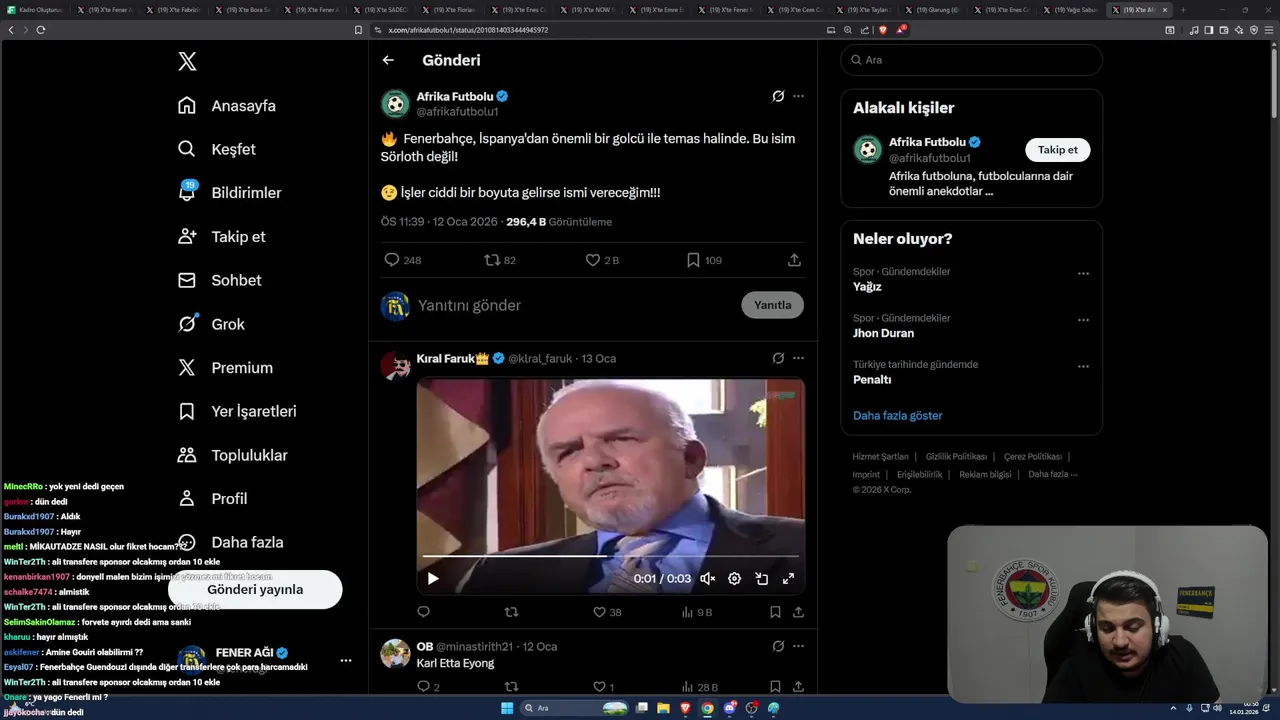Like Kıral Faruk's reply with 38 likes
1280x720 pixels.
(x=607, y=612)
